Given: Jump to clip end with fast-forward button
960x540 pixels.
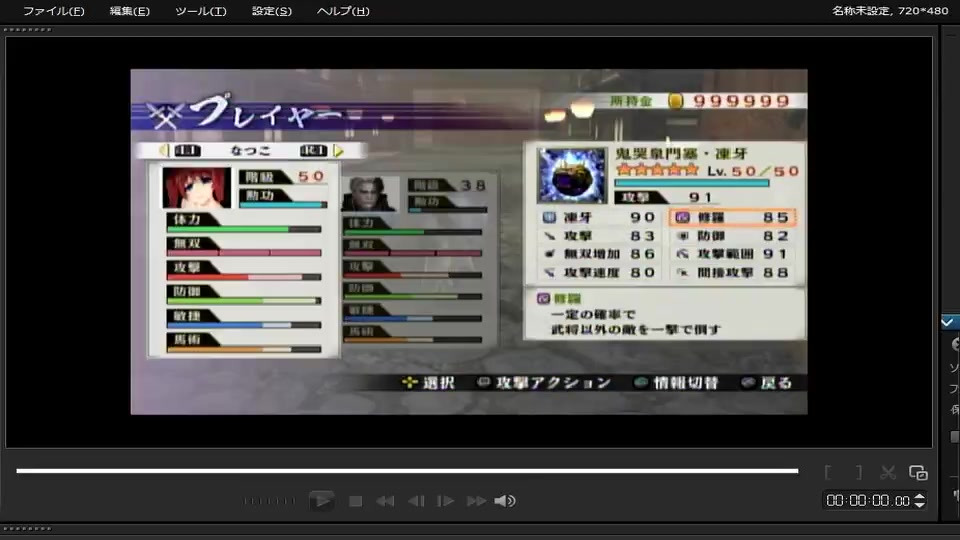Looking at the screenshot, I should (476, 501).
